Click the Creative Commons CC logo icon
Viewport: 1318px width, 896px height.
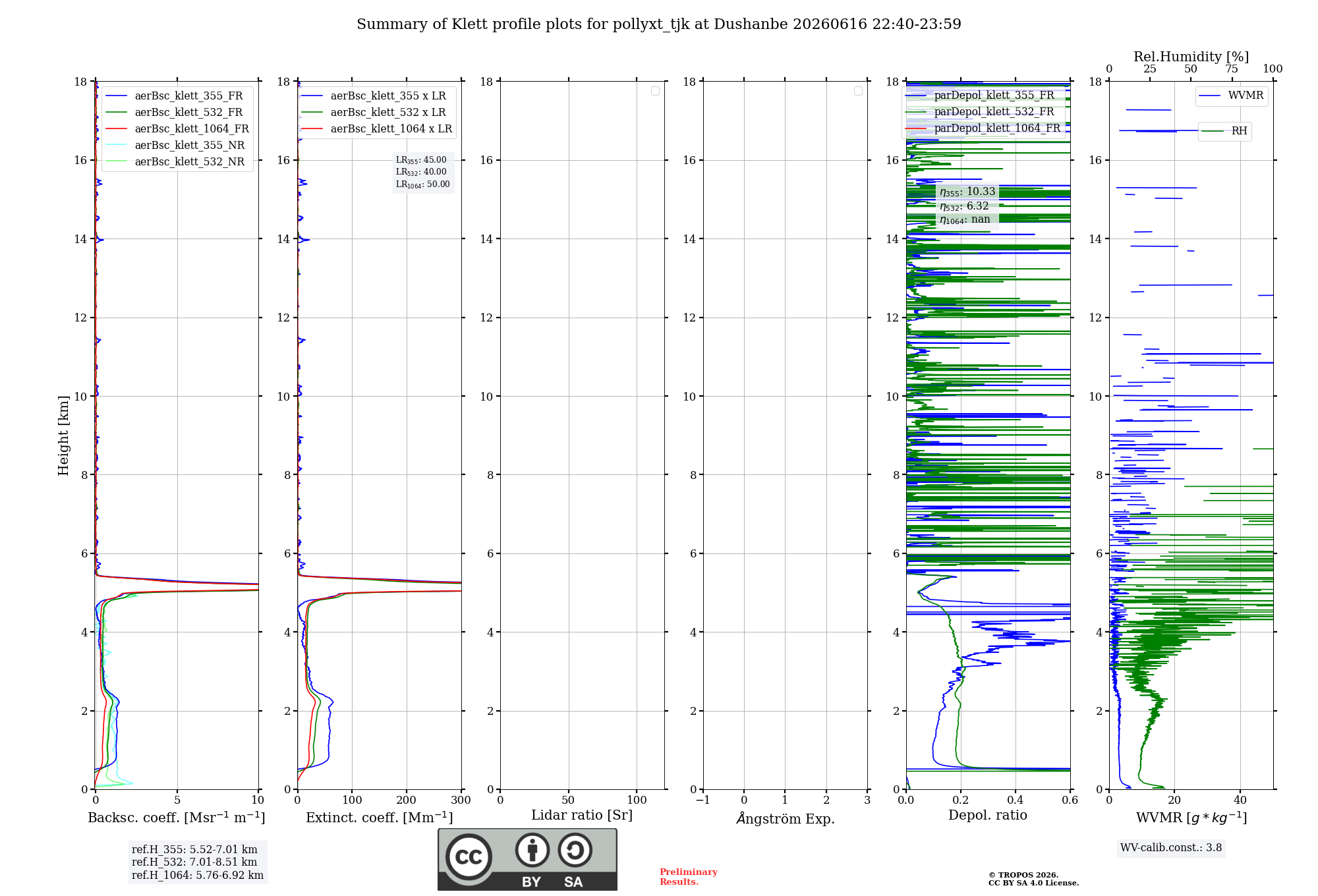(x=469, y=857)
